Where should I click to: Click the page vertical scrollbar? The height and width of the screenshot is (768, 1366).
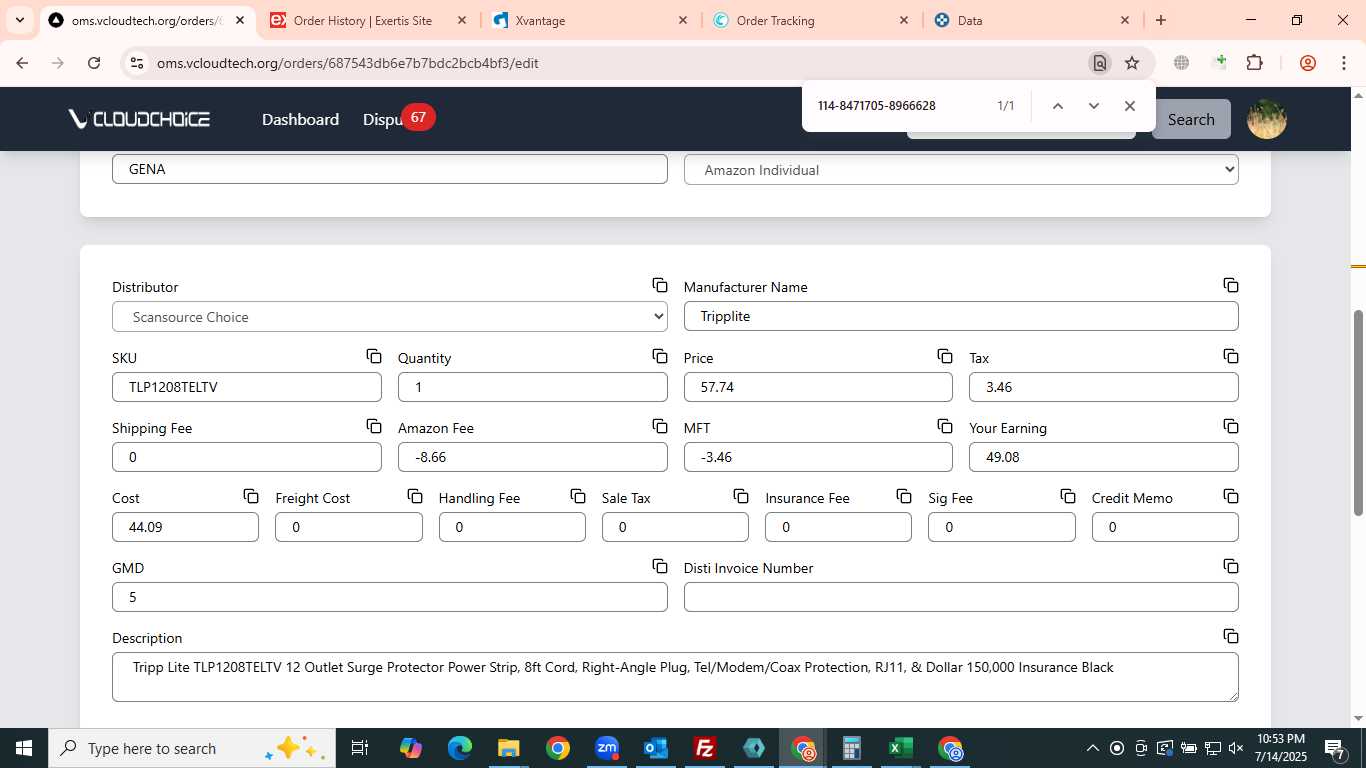coord(1358,413)
